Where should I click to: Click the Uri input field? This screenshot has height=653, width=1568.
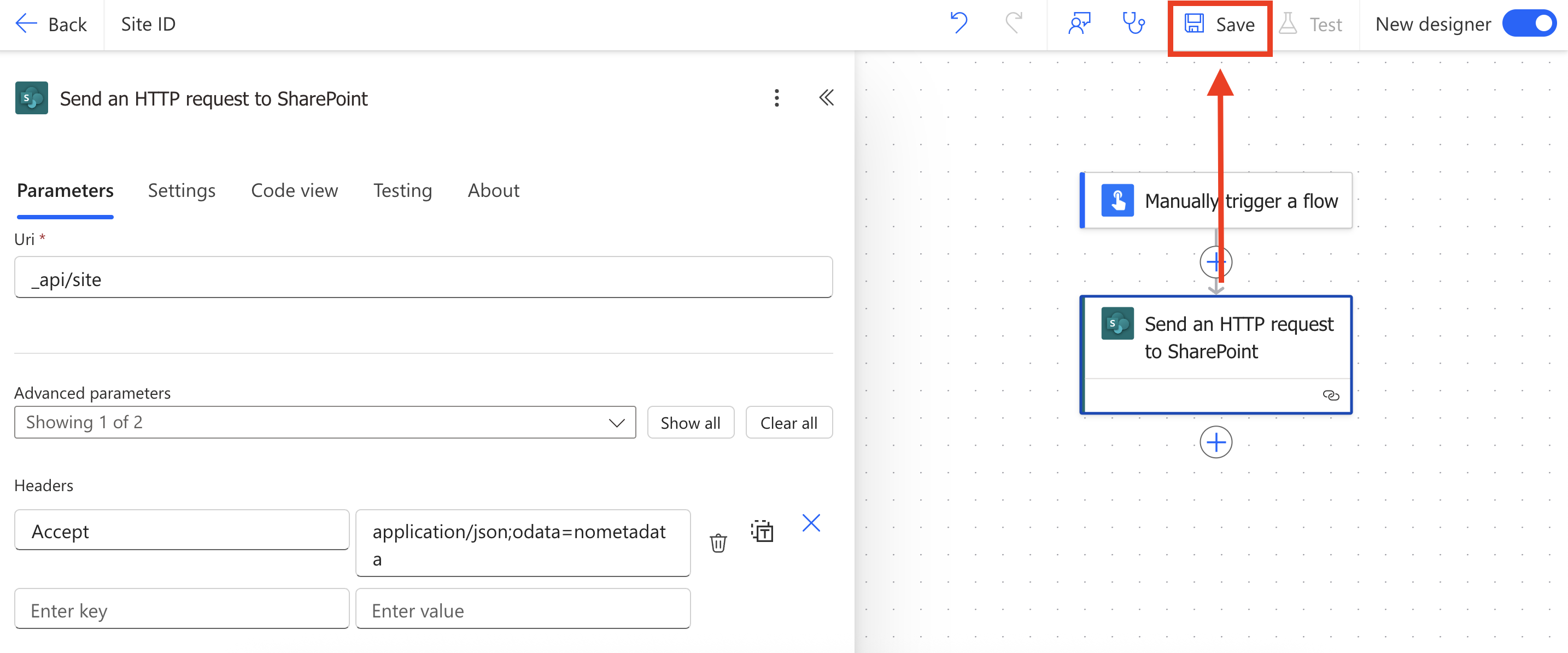[423, 278]
